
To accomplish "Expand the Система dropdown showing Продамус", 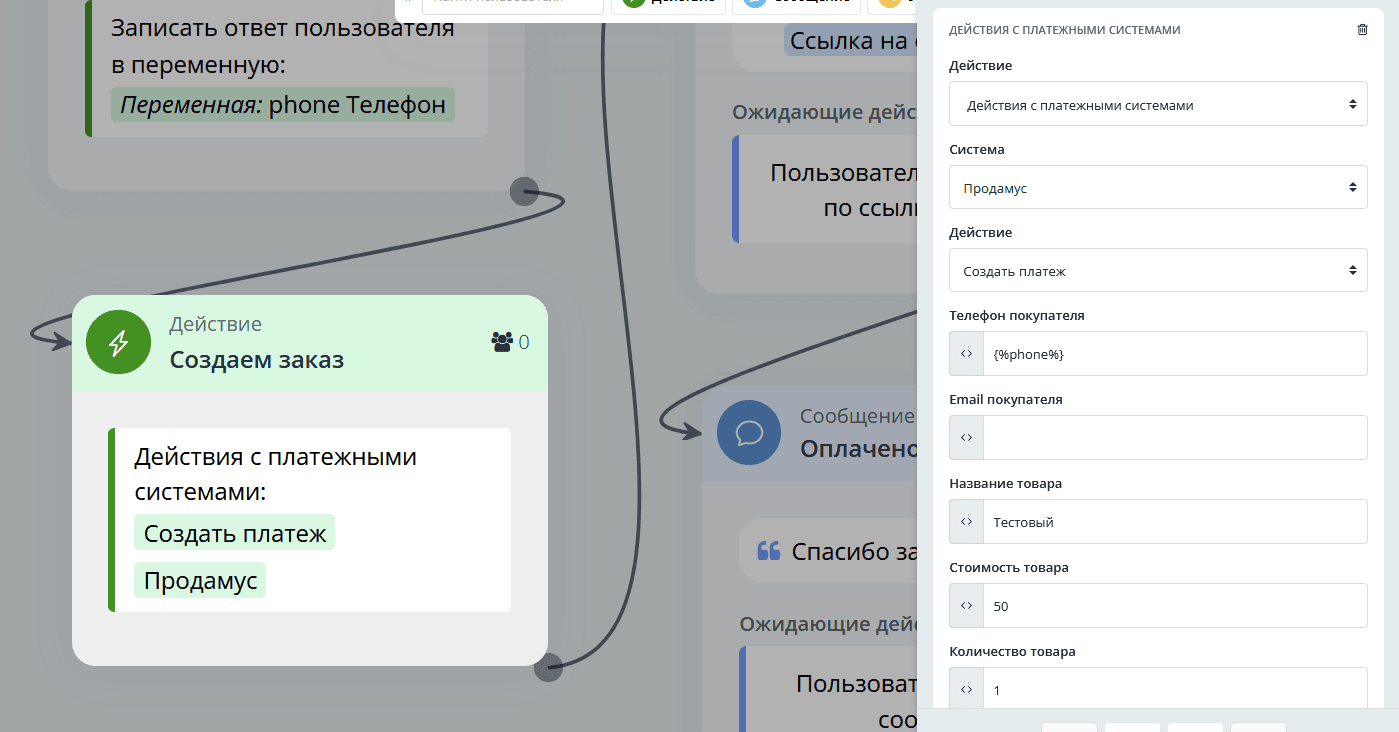I will pyautogui.click(x=1157, y=187).
